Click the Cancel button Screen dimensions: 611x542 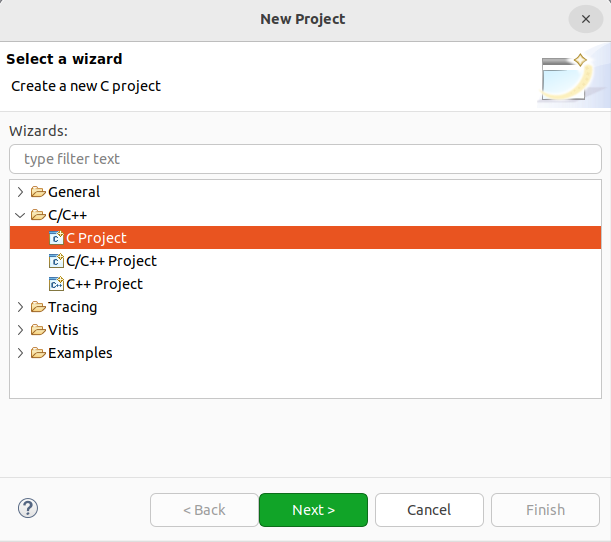point(429,510)
